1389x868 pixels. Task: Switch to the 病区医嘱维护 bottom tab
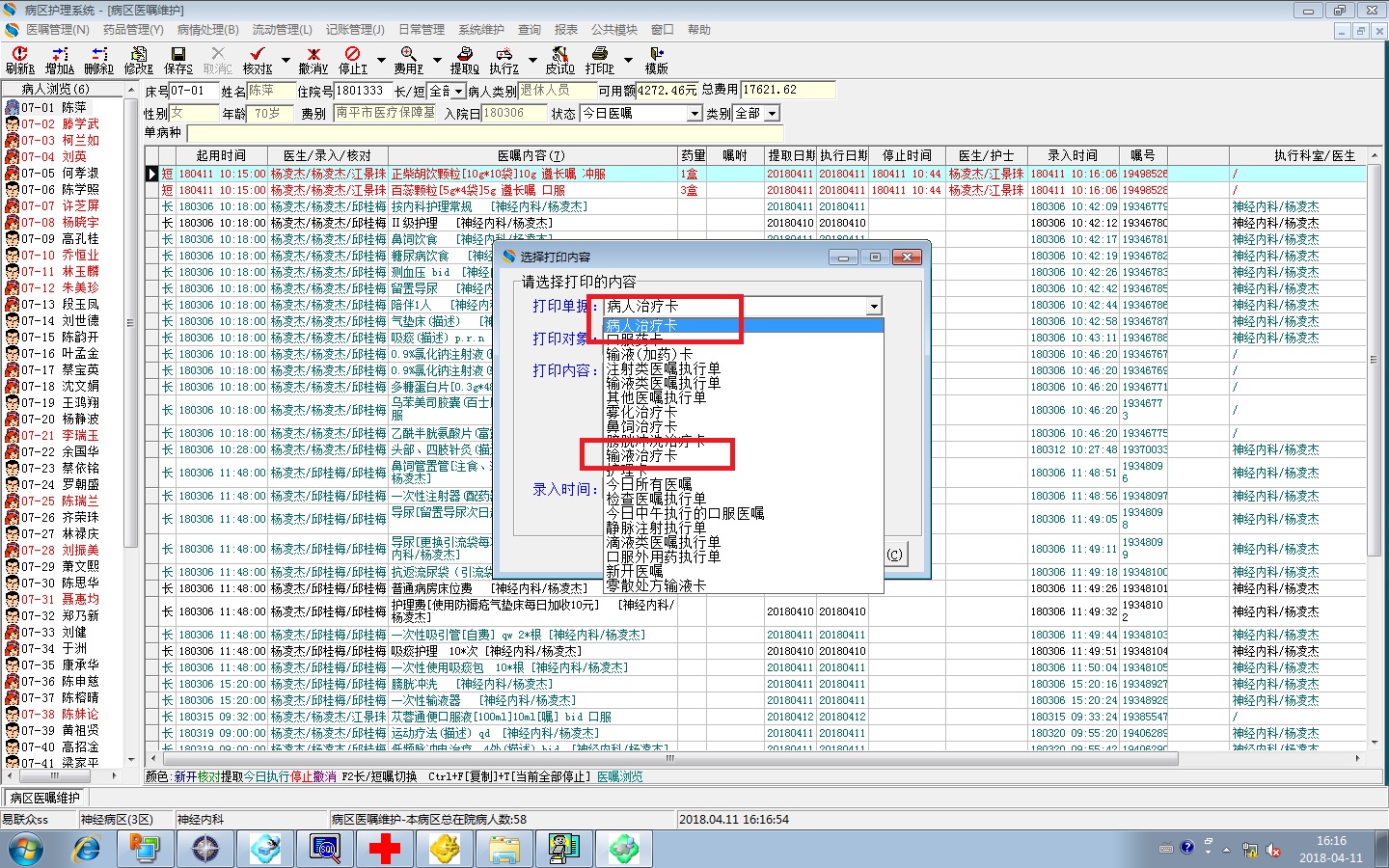point(45,798)
